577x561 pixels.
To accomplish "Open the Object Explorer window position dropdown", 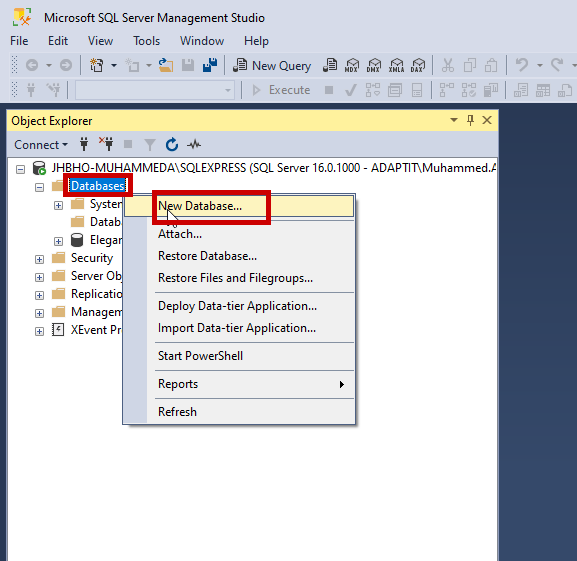I will [x=454, y=120].
